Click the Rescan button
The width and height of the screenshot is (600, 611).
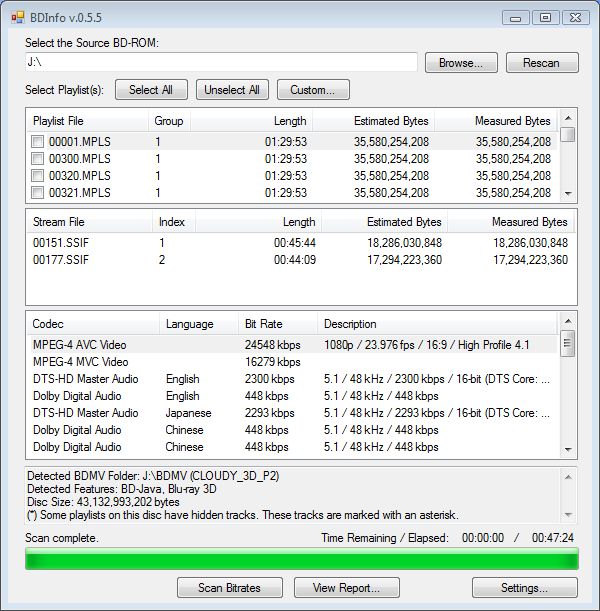coord(542,63)
